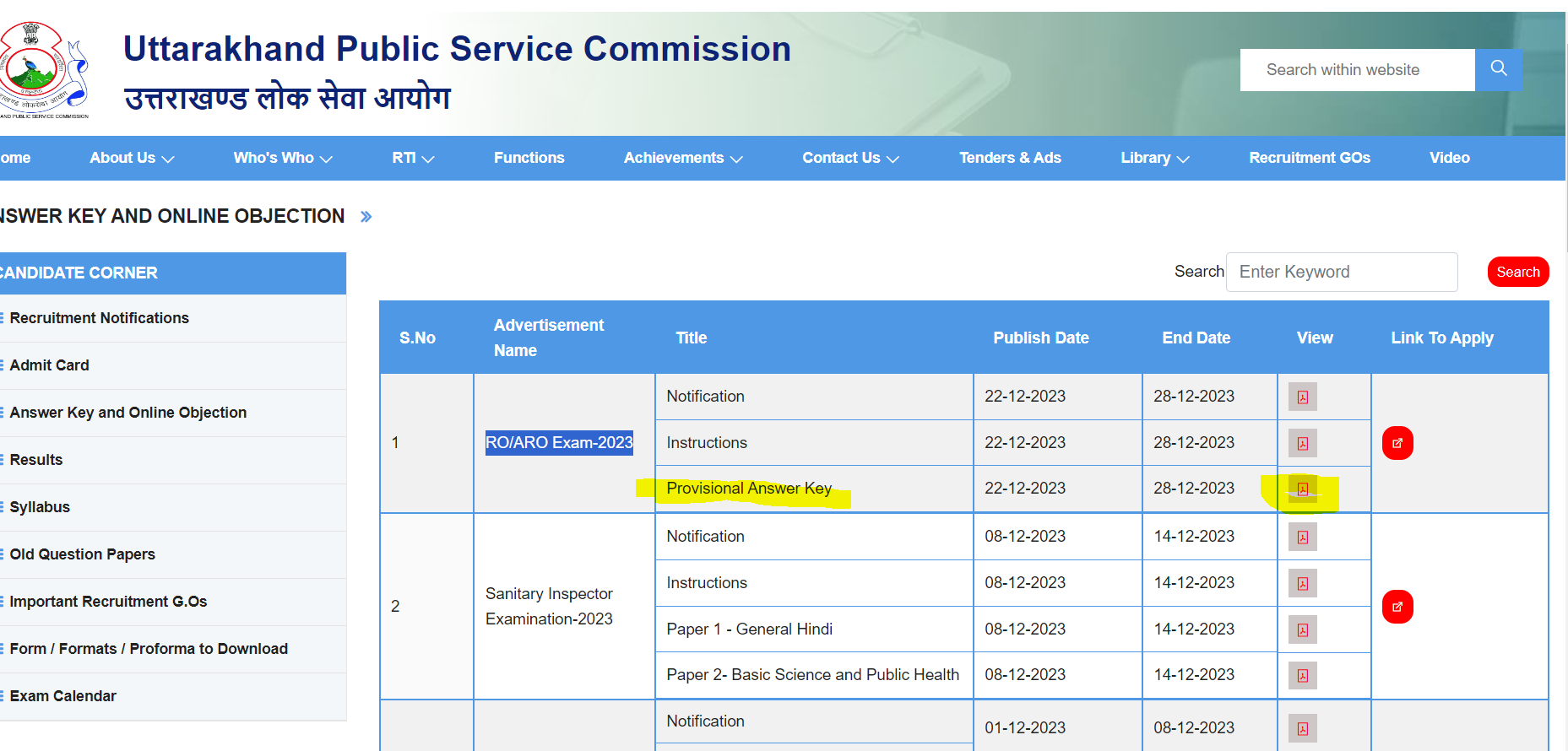
Task: Open PDF for Sanitary Inspector Instructions
Action: pyautogui.click(x=1303, y=583)
